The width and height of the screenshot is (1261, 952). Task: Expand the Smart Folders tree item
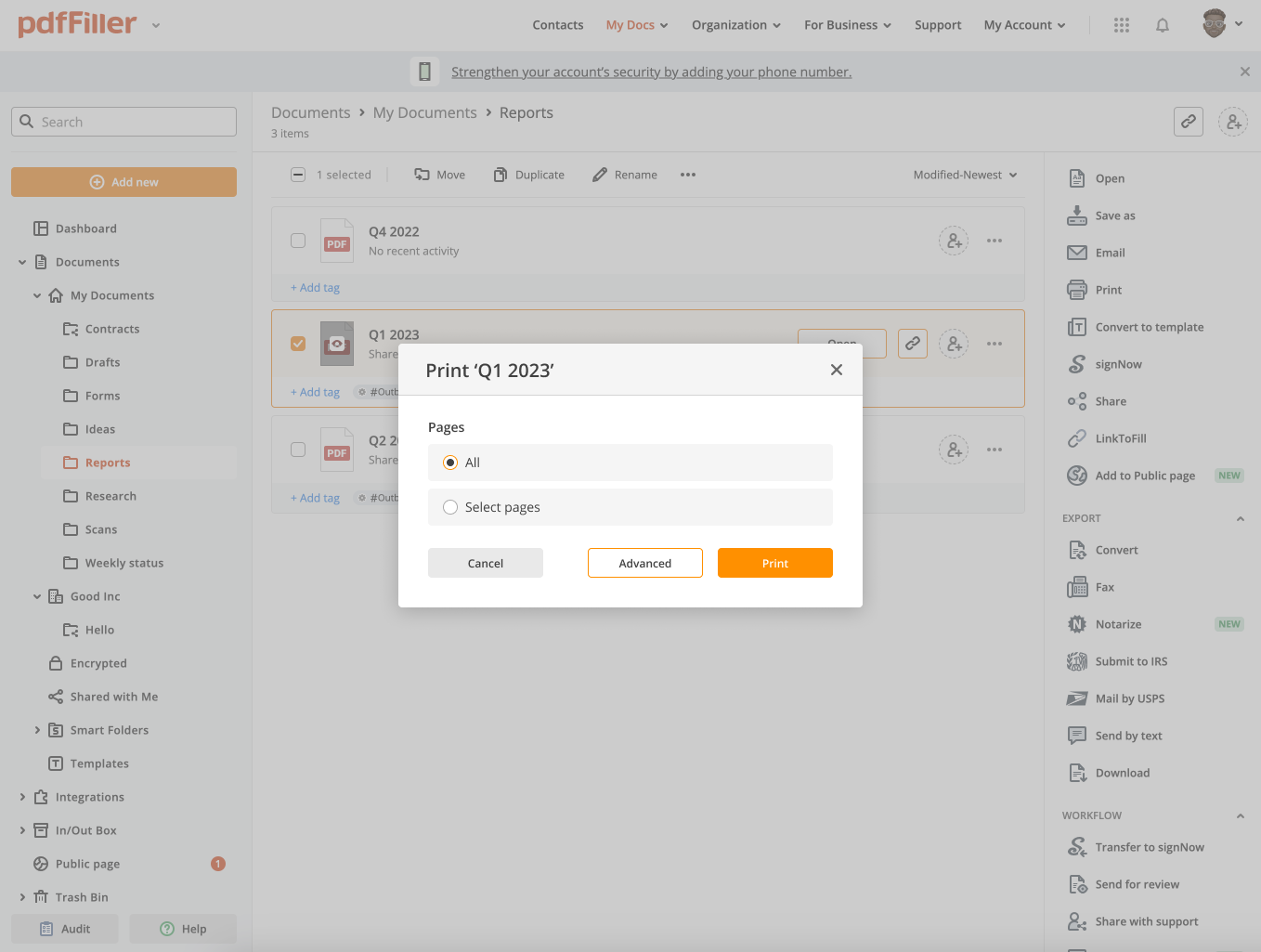tap(37, 730)
